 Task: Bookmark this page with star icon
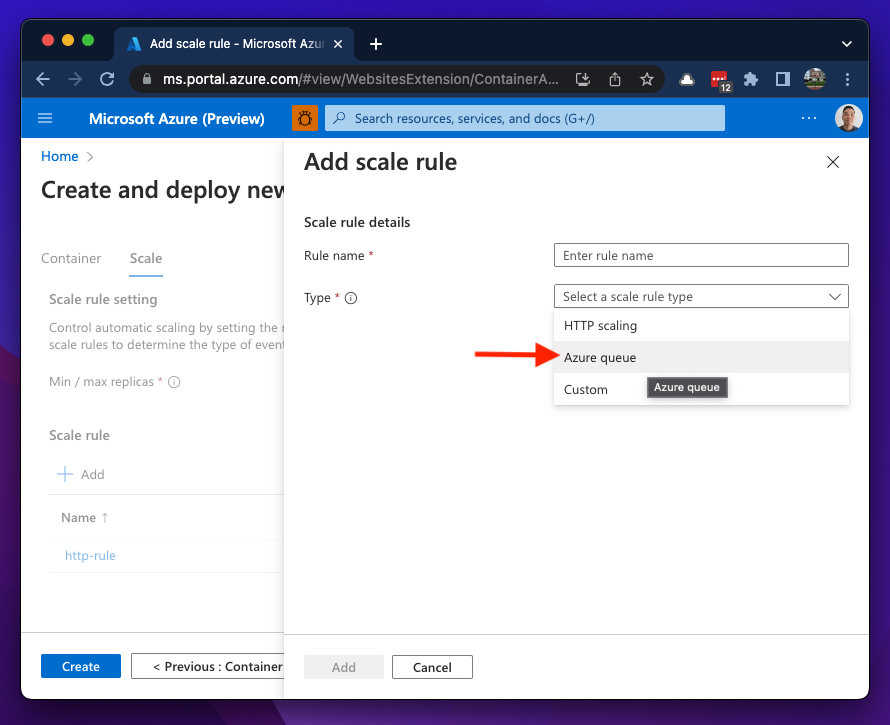[x=647, y=79]
